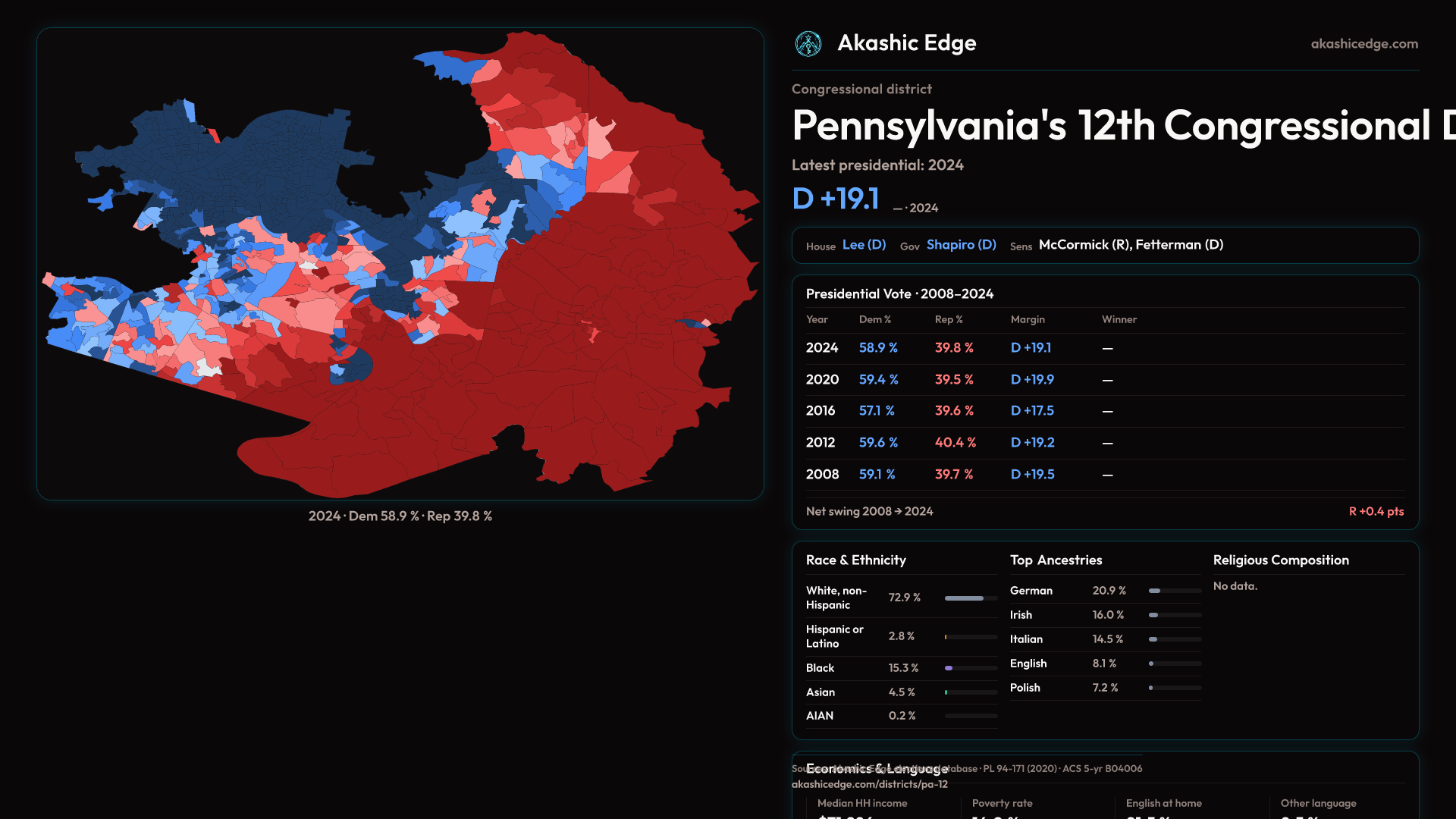Open akashicedge.com/districts/pa-12 footer link
The image size is (1456, 819).
point(869,785)
